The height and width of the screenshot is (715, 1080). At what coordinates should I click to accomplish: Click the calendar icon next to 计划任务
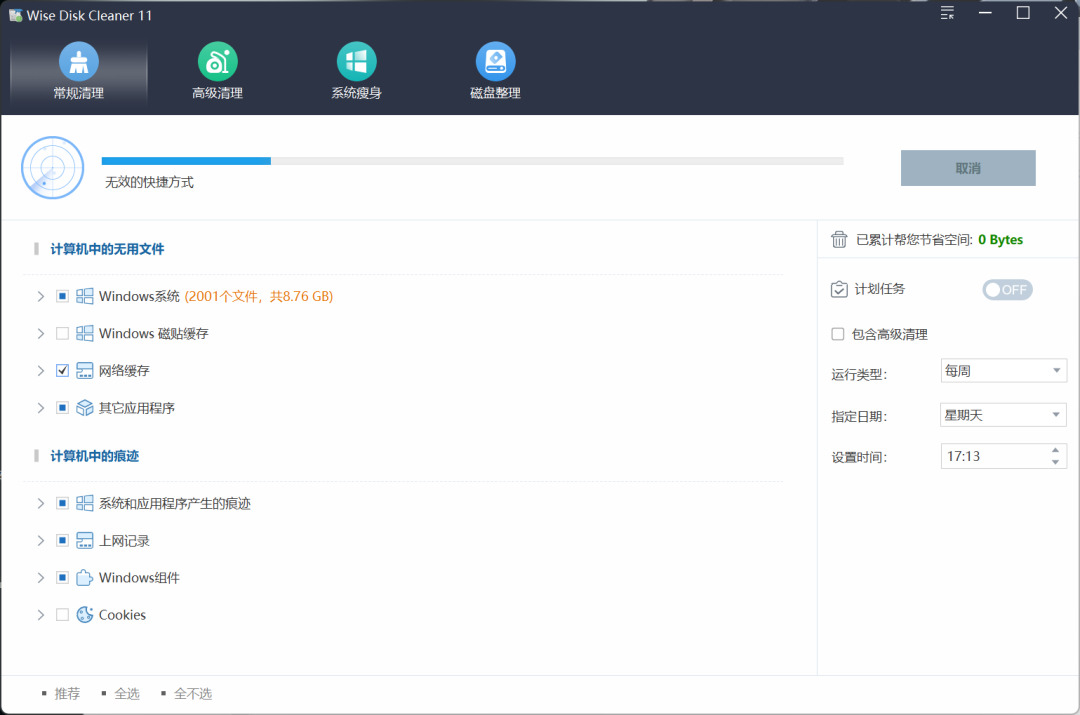click(x=838, y=289)
